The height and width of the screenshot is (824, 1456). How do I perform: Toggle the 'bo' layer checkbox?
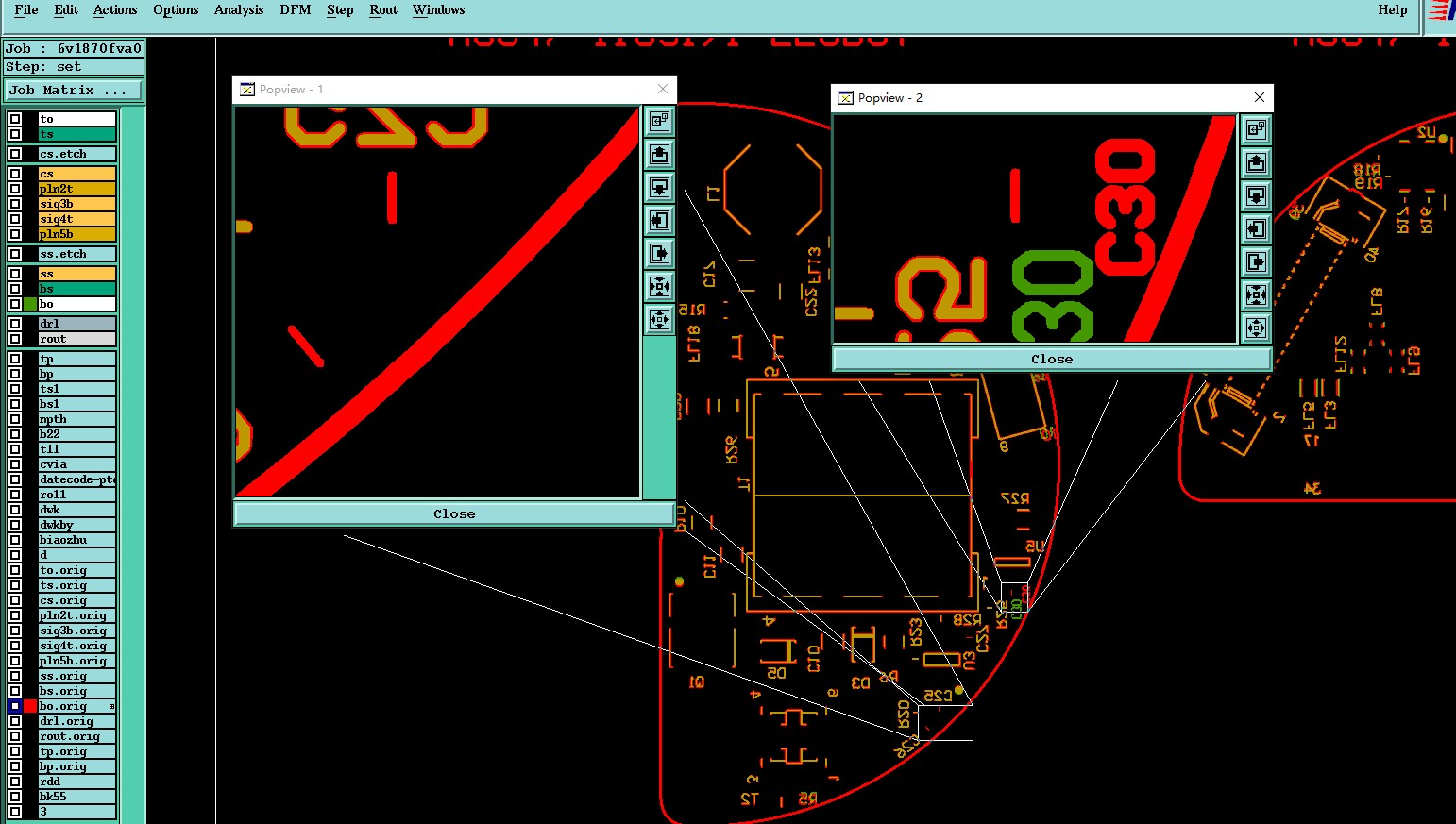(x=15, y=304)
